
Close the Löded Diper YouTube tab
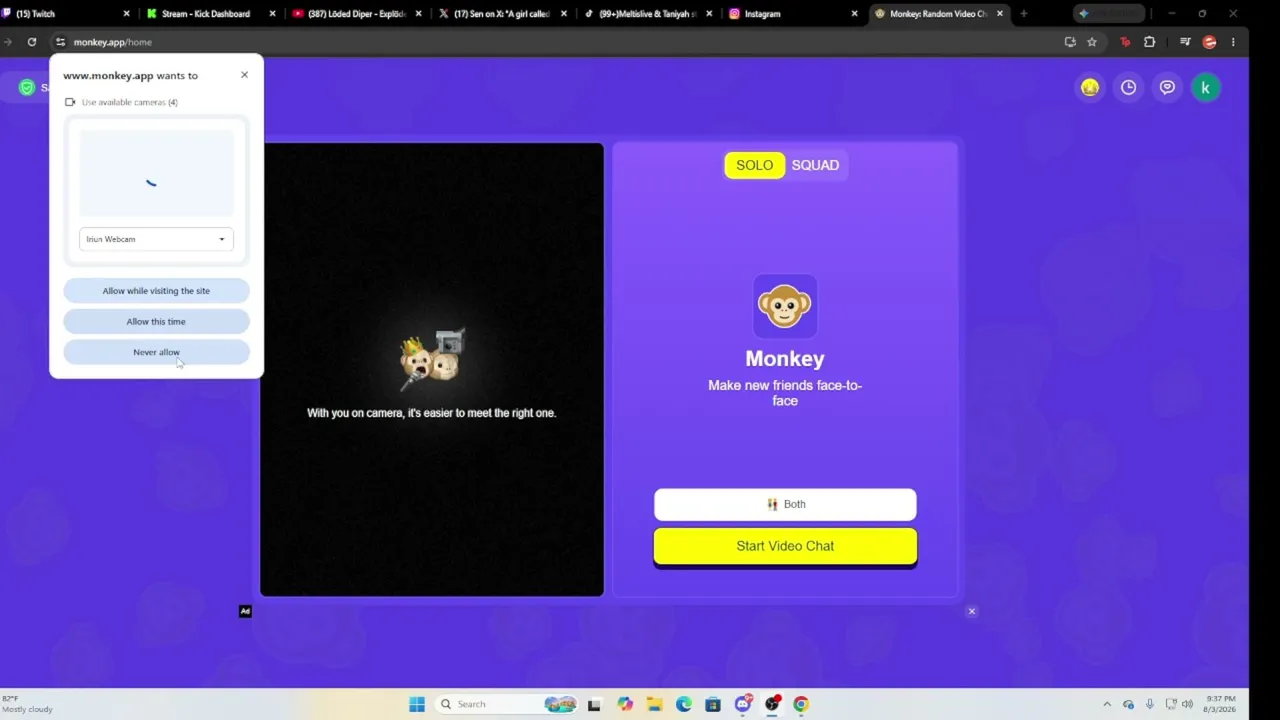(x=418, y=14)
